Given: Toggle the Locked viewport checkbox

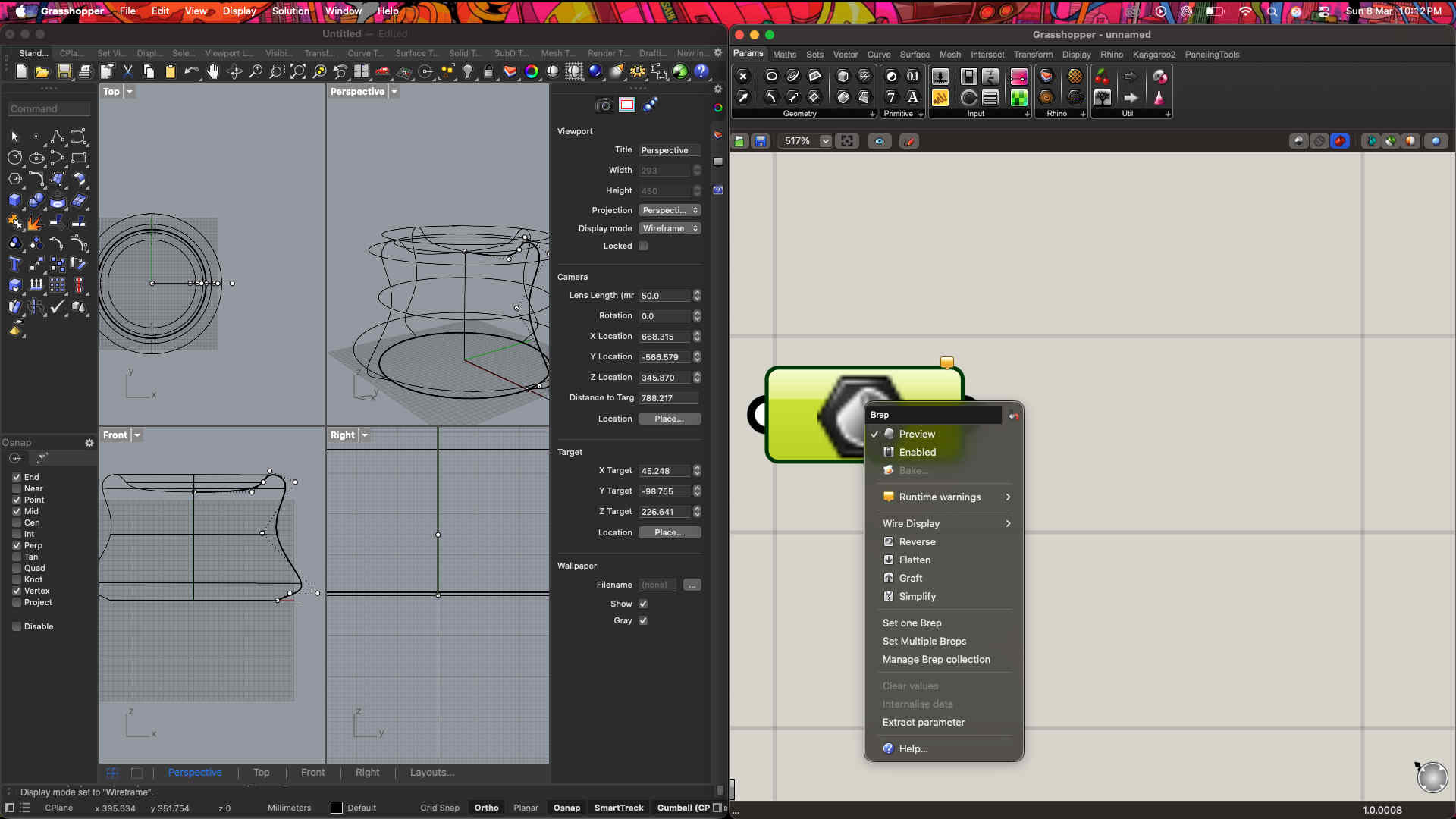Looking at the screenshot, I should tap(643, 246).
